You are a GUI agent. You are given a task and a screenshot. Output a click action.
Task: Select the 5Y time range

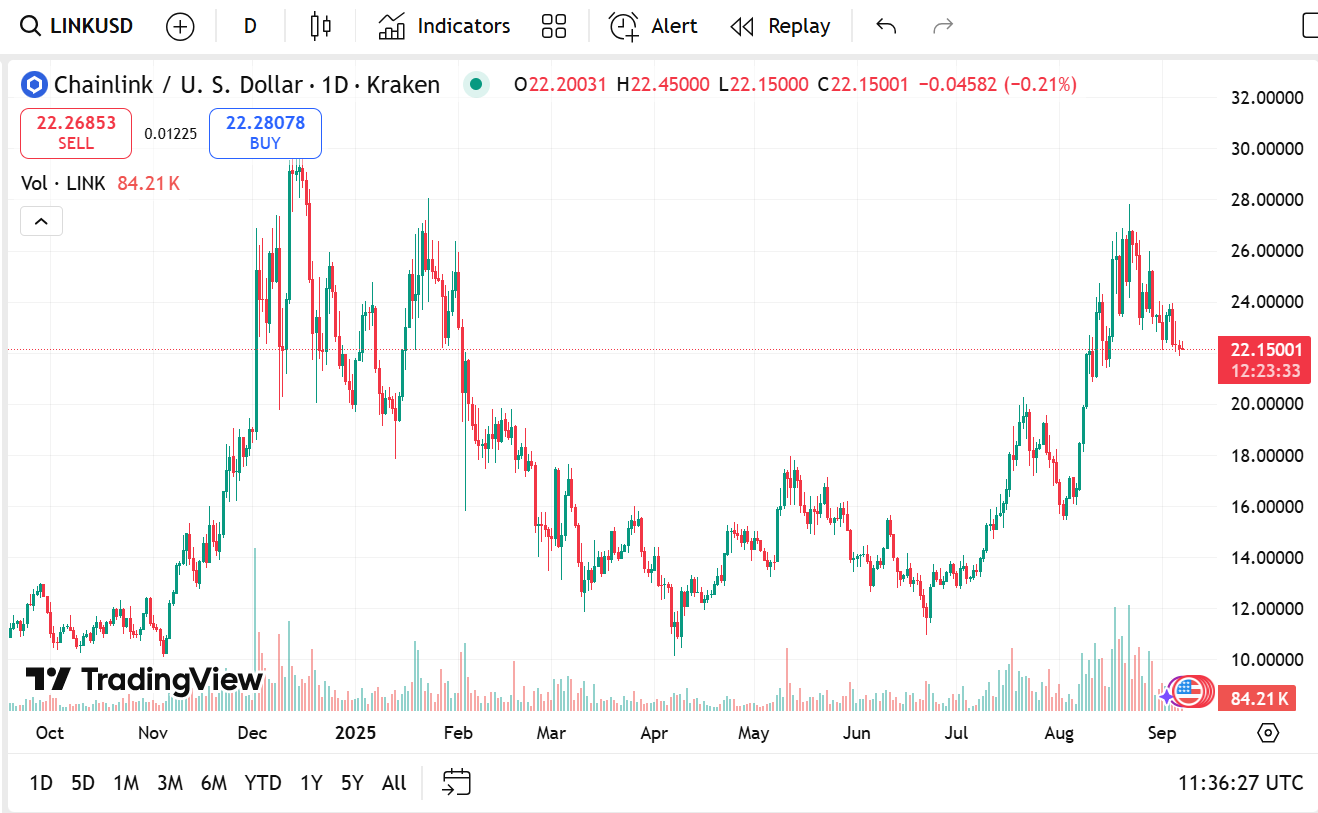(352, 783)
